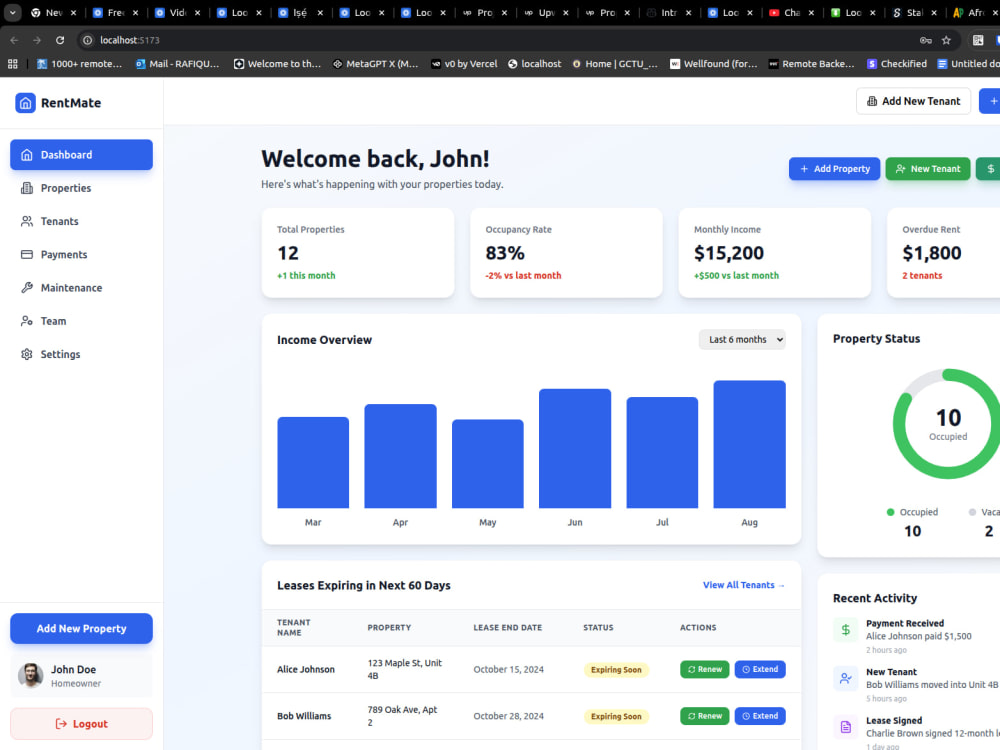Click the Monthly Income card
The image size is (1000, 750).
coord(775,253)
